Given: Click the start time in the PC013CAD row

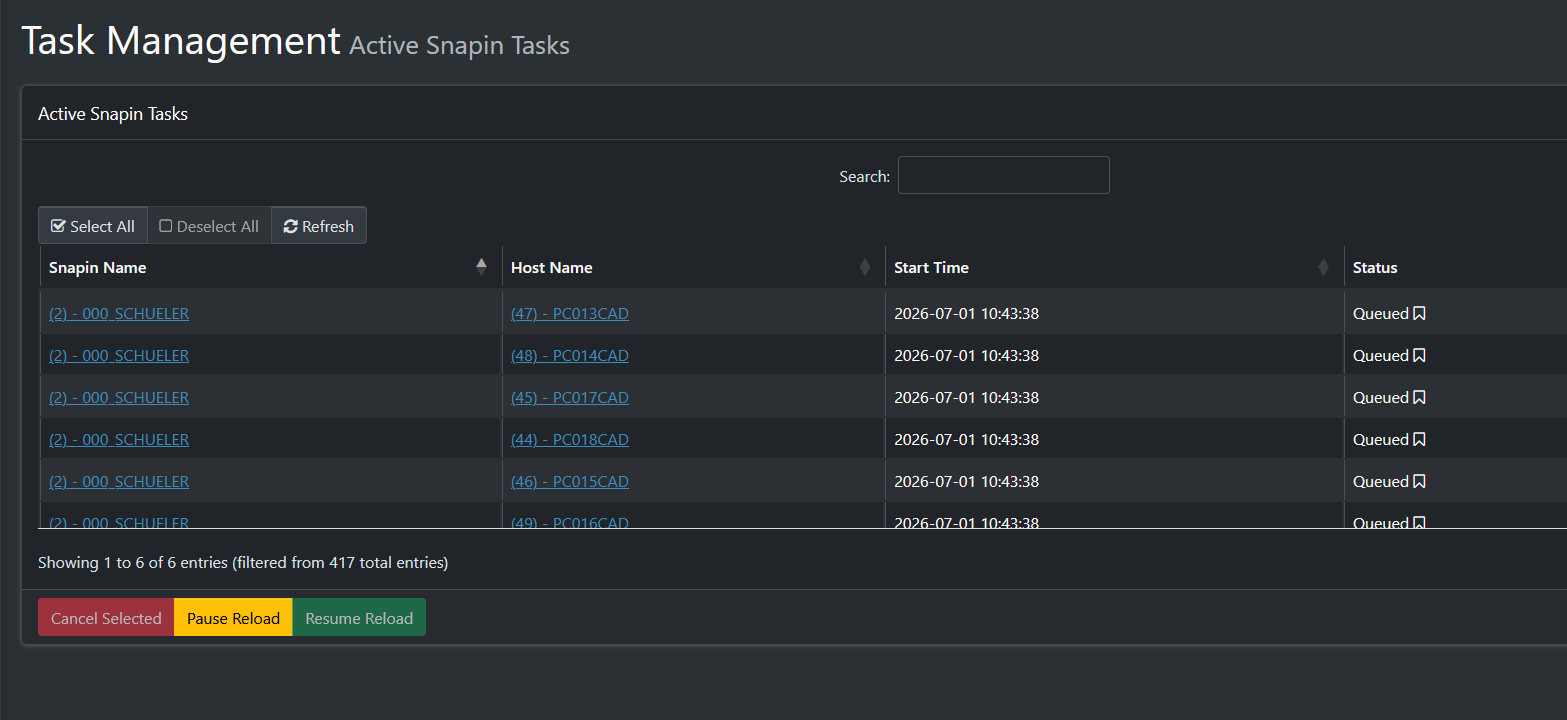Looking at the screenshot, I should 966,314.
